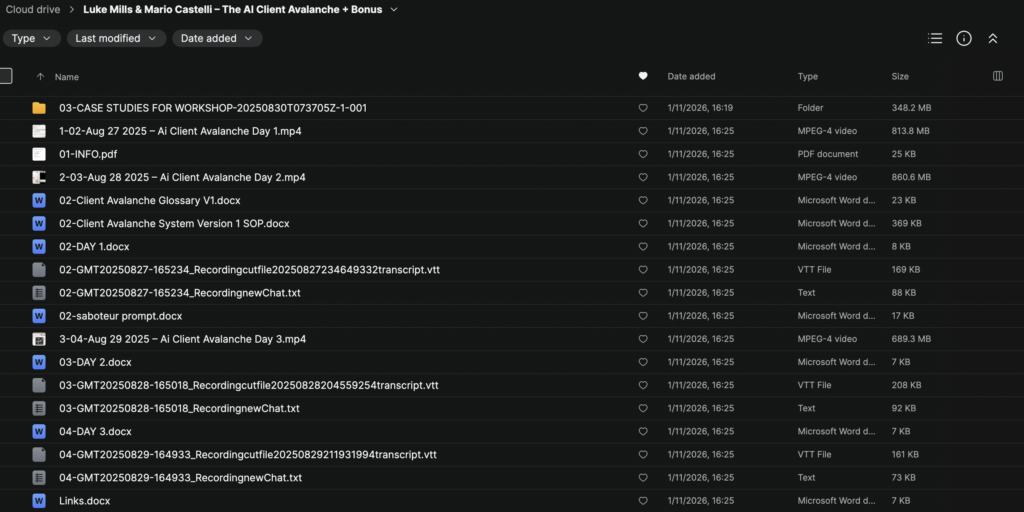This screenshot has height=512, width=1024.
Task: Select 02-Client Avalanche System Version 1 SOP.docx
Action: (x=174, y=223)
